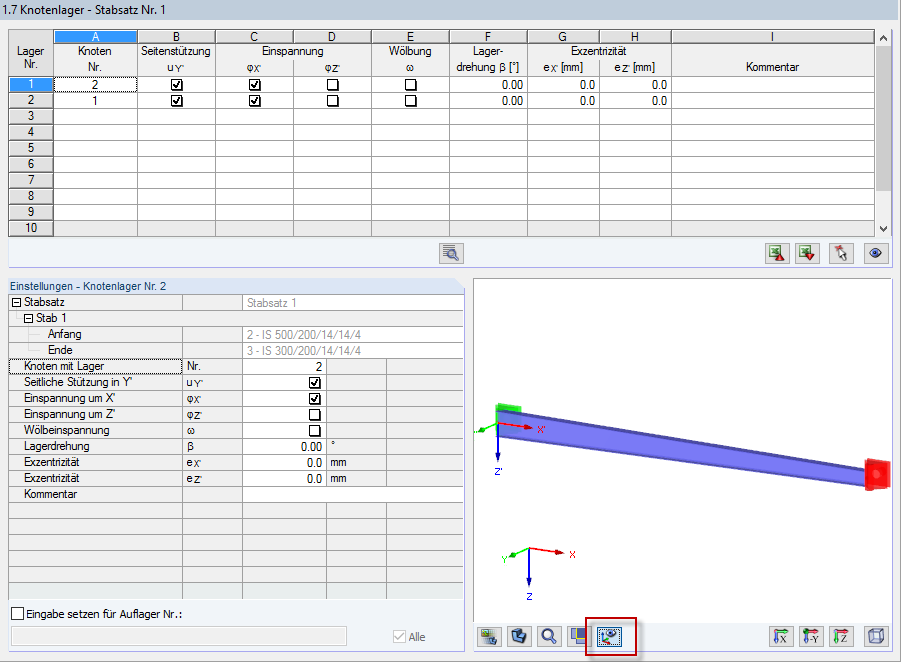Click Kommentar cell in Lager 1 row

pyautogui.click(x=772, y=84)
